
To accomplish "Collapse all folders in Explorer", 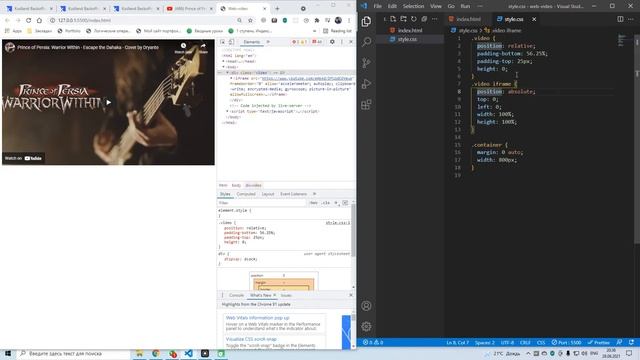I will pos(424,19).
